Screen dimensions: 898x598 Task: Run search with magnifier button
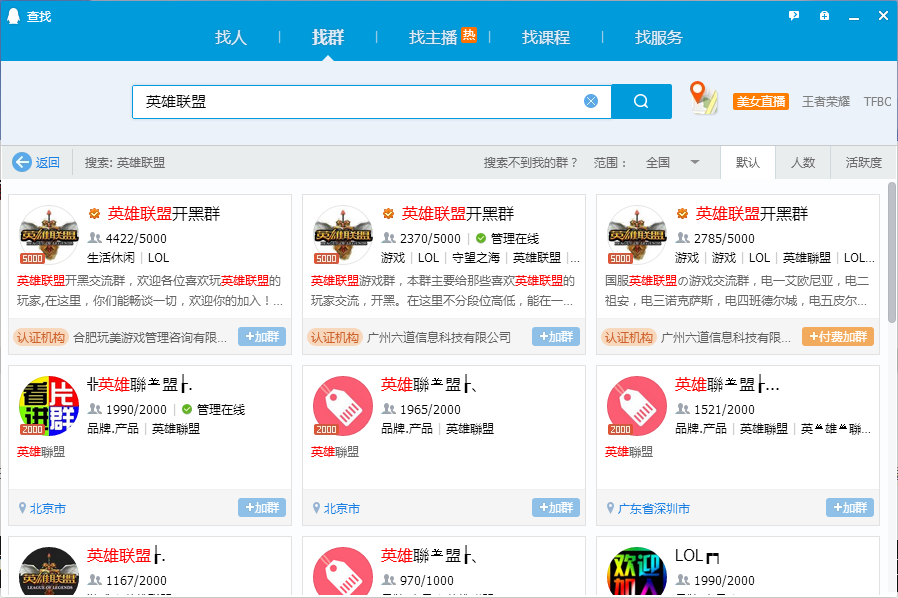641,101
